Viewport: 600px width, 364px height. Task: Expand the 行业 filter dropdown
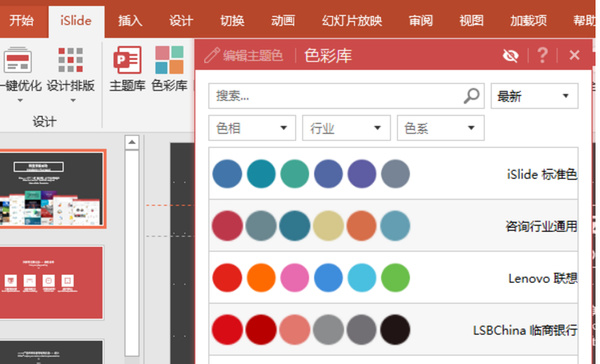click(346, 128)
